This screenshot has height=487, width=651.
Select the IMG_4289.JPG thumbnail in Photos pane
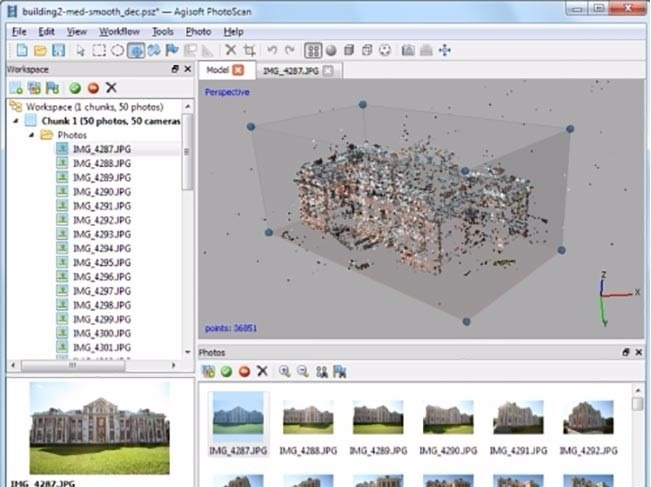[378, 426]
